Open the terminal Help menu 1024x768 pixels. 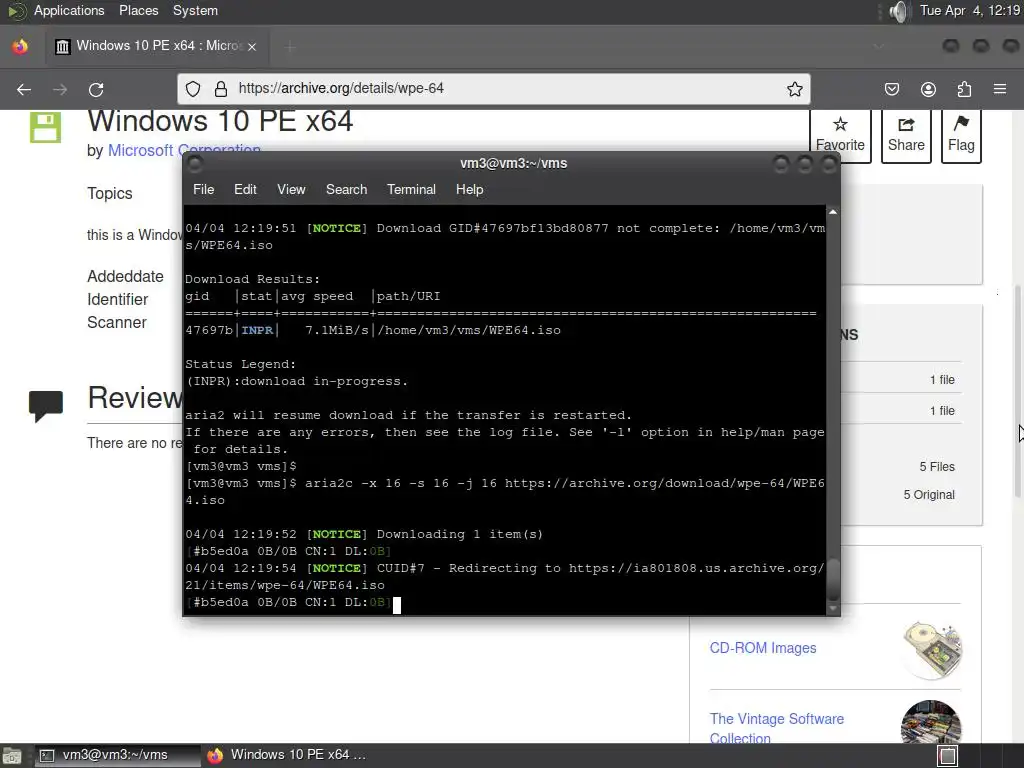pyautogui.click(x=470, y=189)
